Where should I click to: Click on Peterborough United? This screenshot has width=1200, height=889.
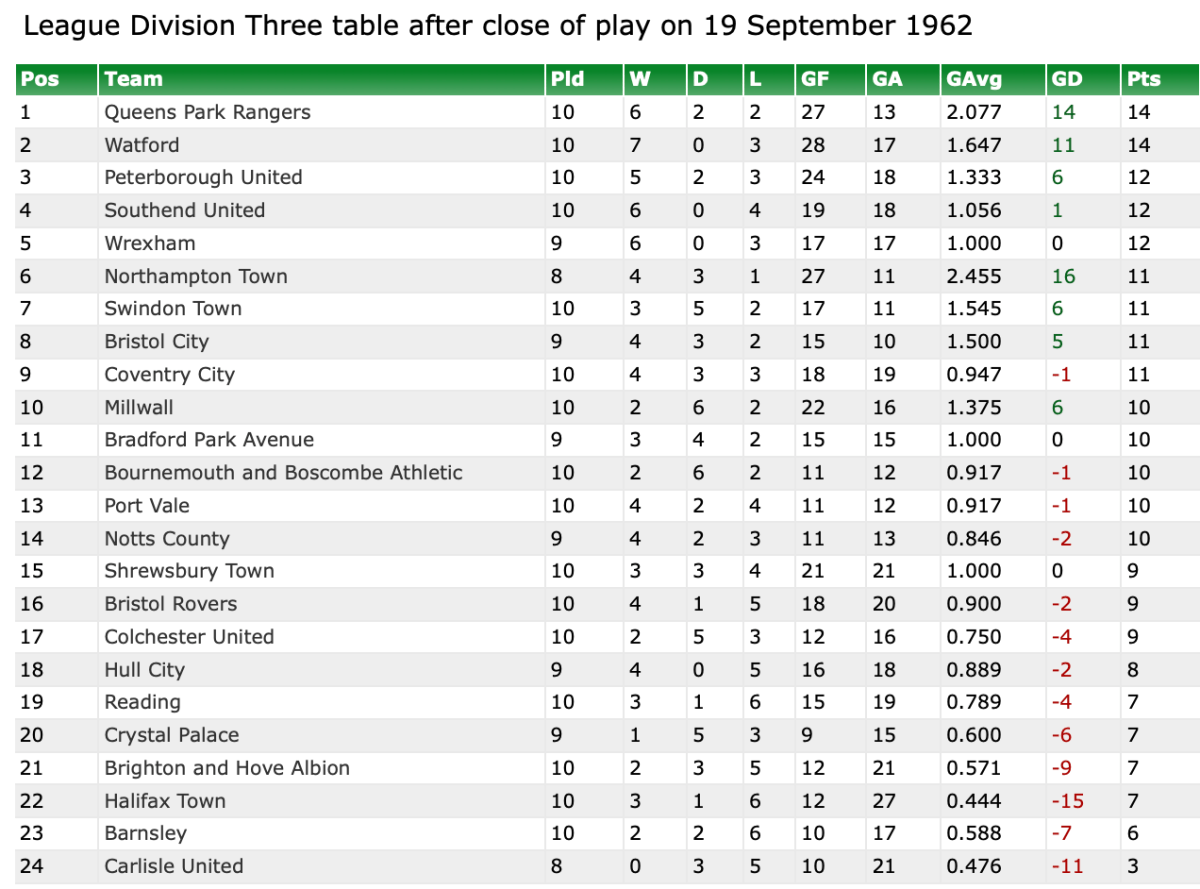[x=203, y=177]
